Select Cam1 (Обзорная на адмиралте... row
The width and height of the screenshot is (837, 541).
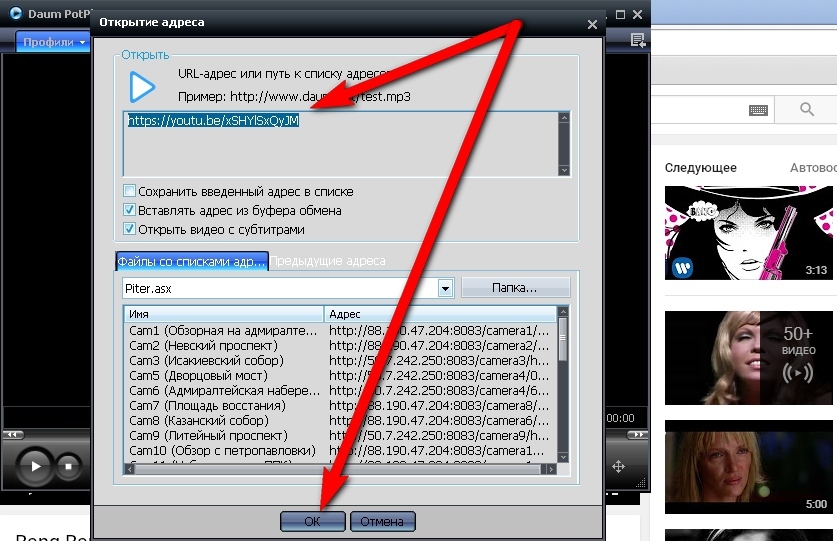(x=340, y=331)
